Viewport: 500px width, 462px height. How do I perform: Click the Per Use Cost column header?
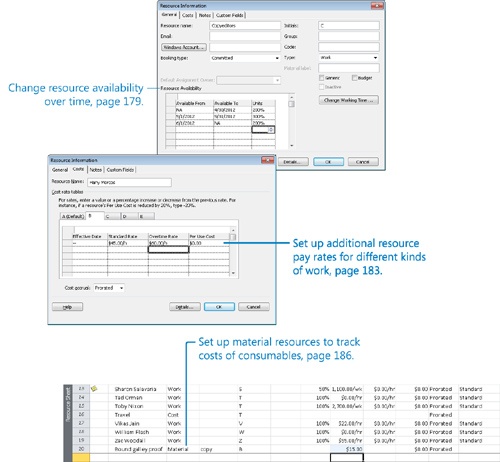(209, 236)
